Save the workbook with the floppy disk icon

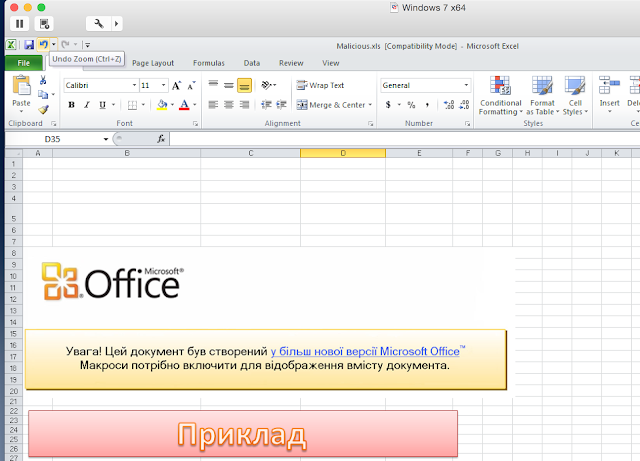pyautogui.click(x=29, y=45)
